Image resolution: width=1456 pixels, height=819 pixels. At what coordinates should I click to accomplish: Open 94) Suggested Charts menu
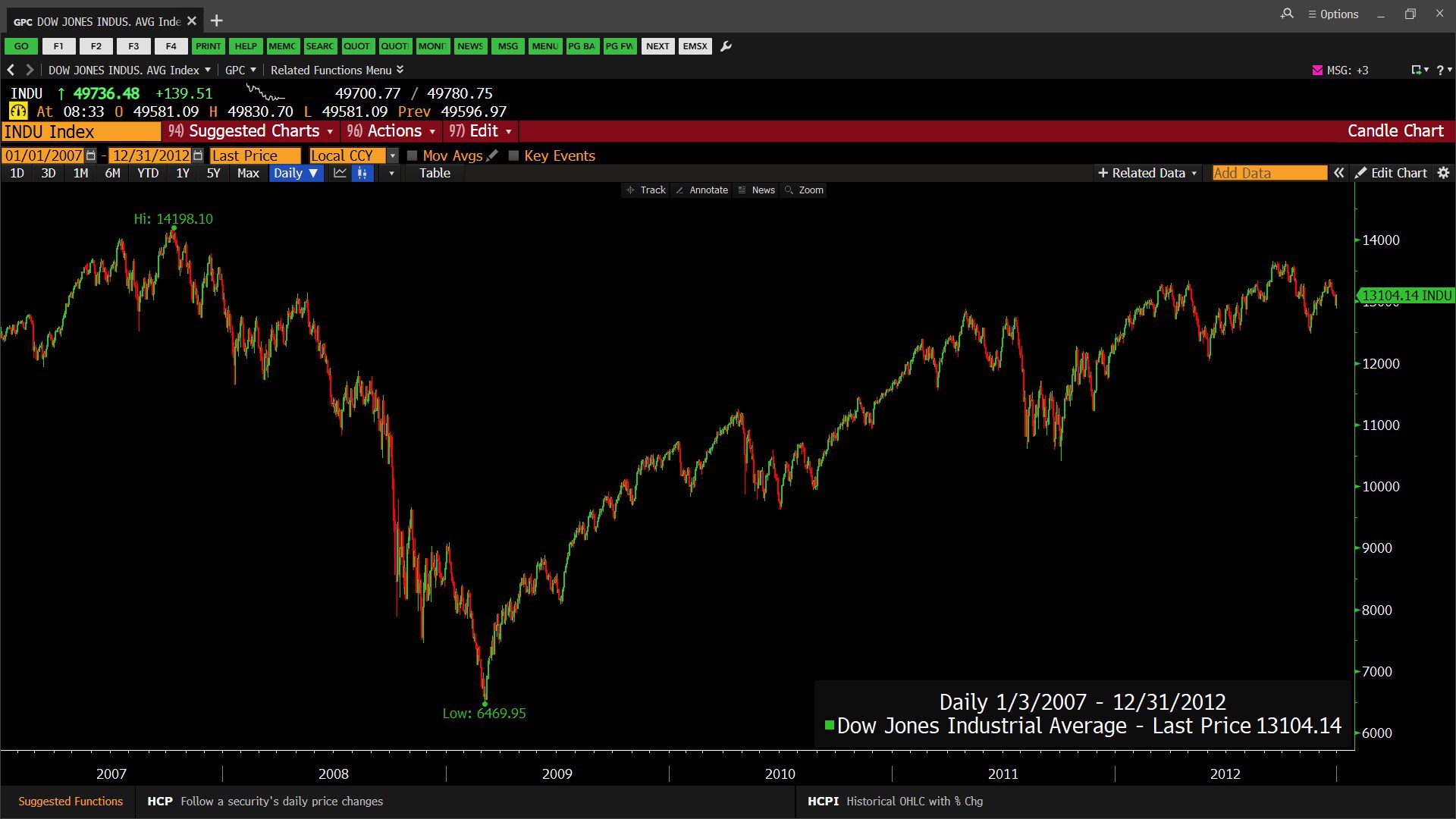tap(251, 131)
